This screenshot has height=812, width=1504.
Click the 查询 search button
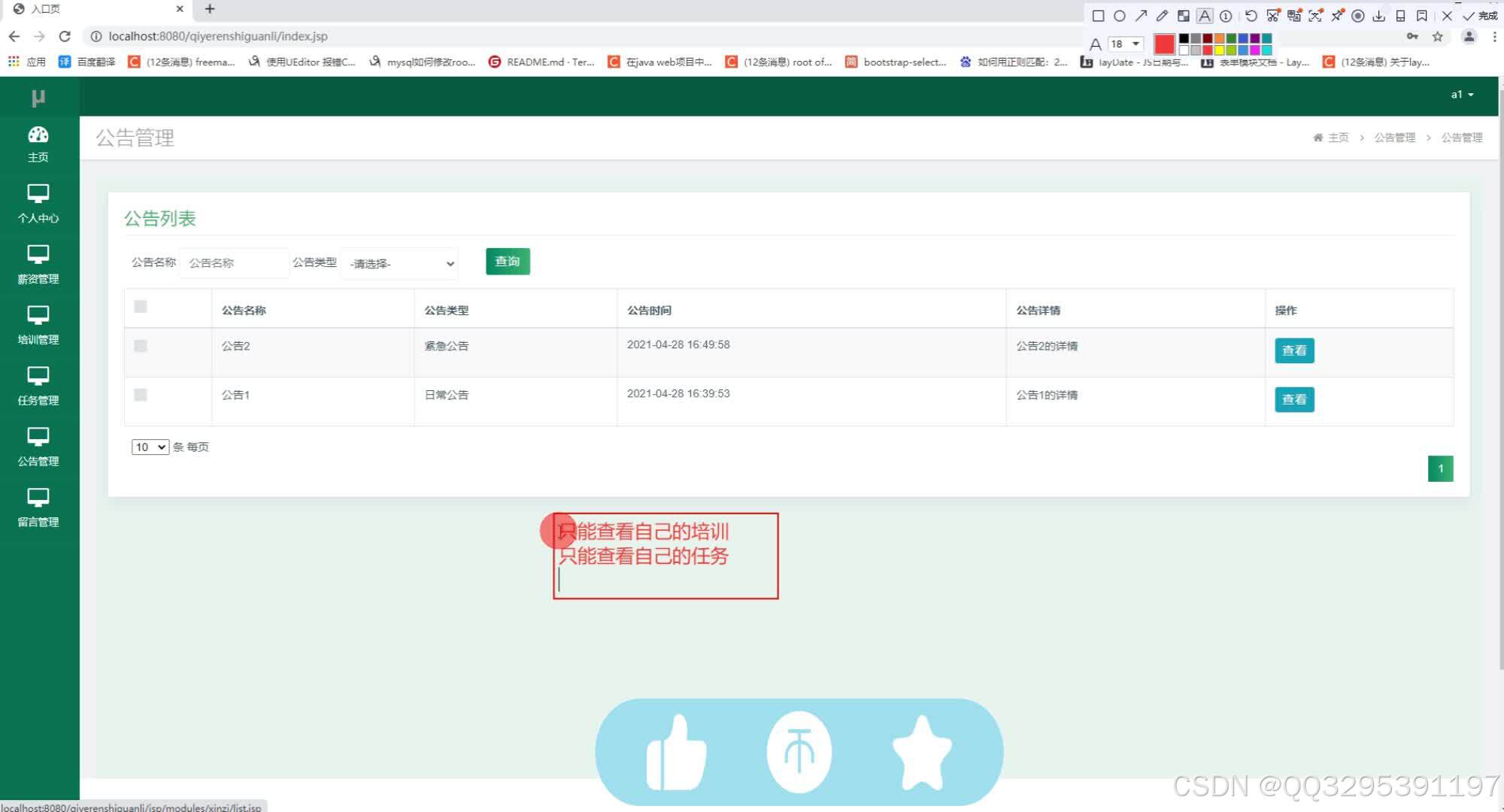point(508,262)
